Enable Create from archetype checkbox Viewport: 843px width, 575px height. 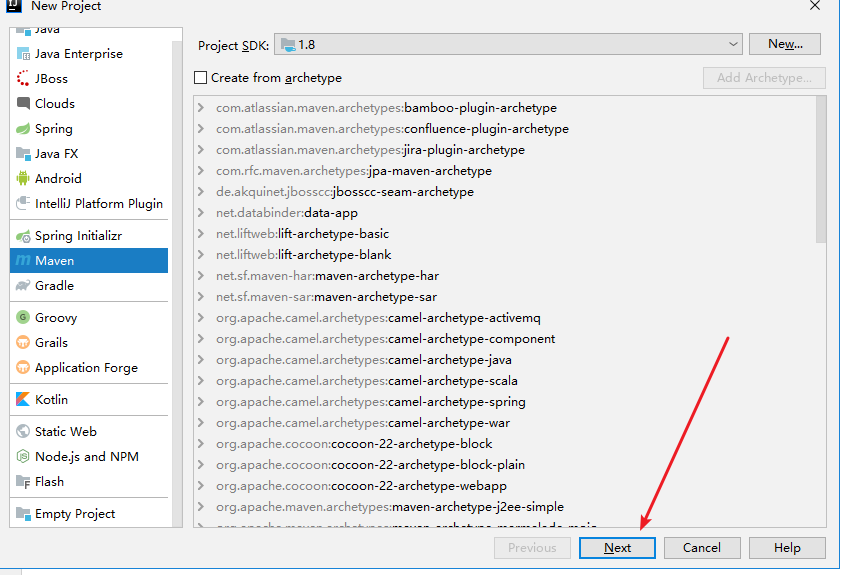pos(201,78)
